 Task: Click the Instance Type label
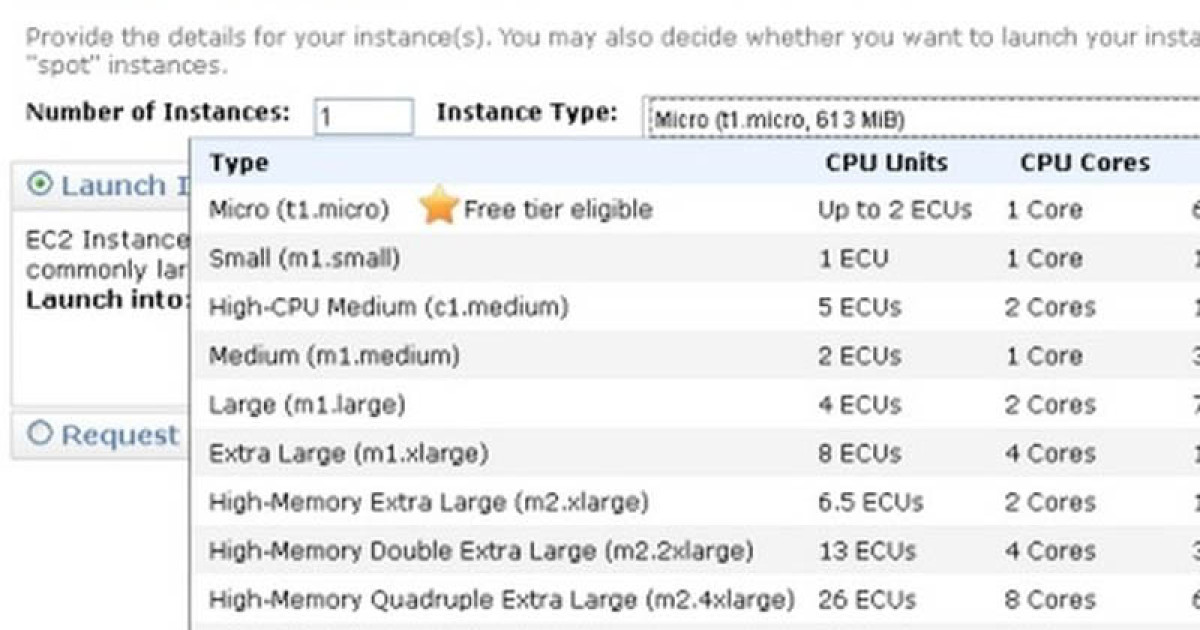[x=526, y=112]
